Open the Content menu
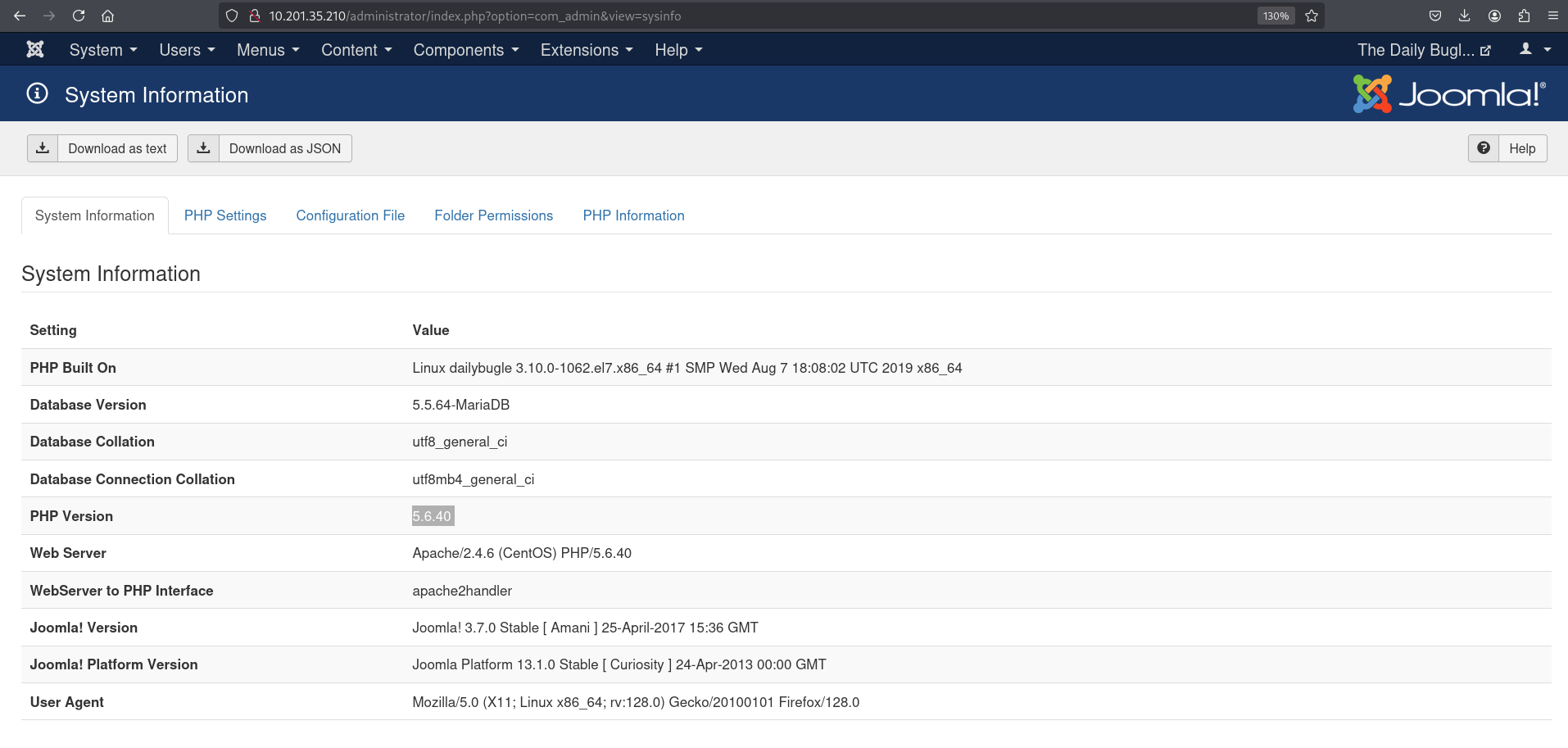Image resolution: width=1568 pixels, height=748 pixels. 356,50
